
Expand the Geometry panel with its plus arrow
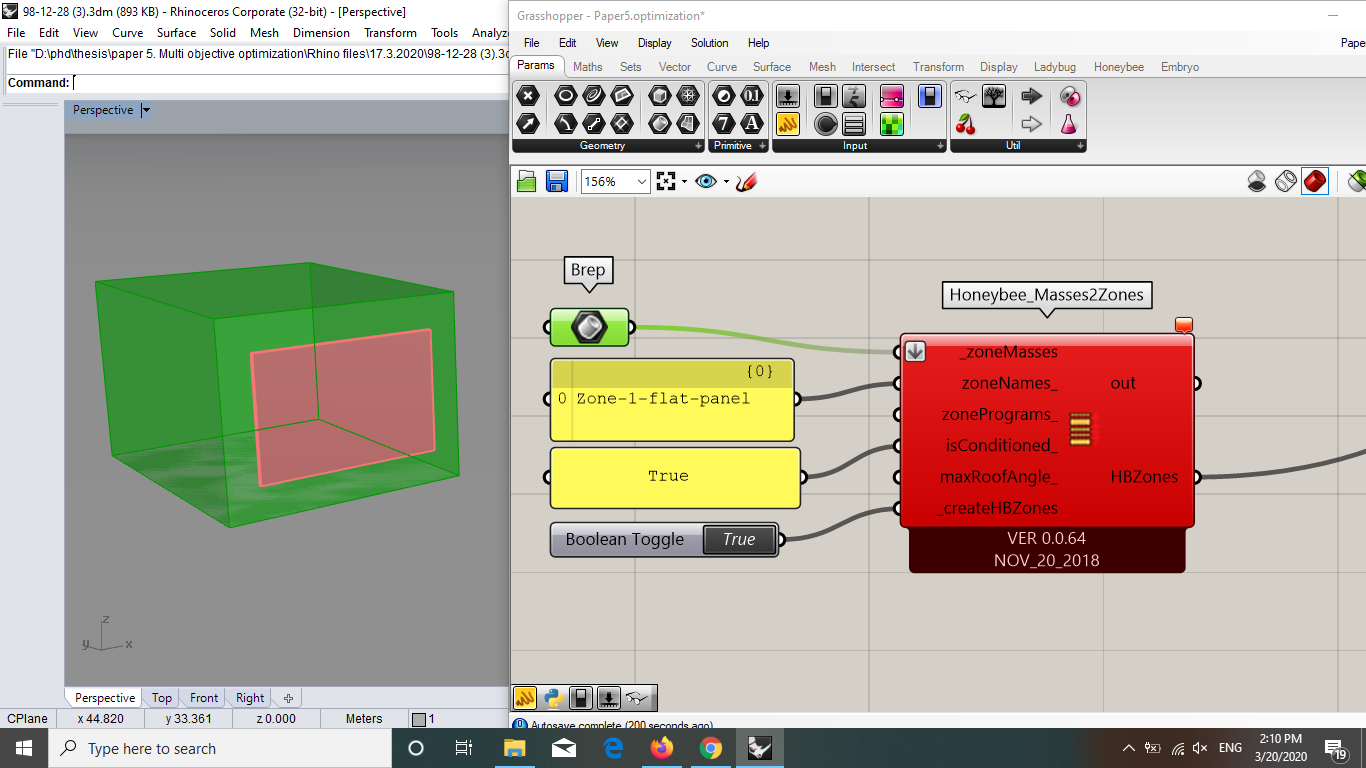tap(698, 146)
